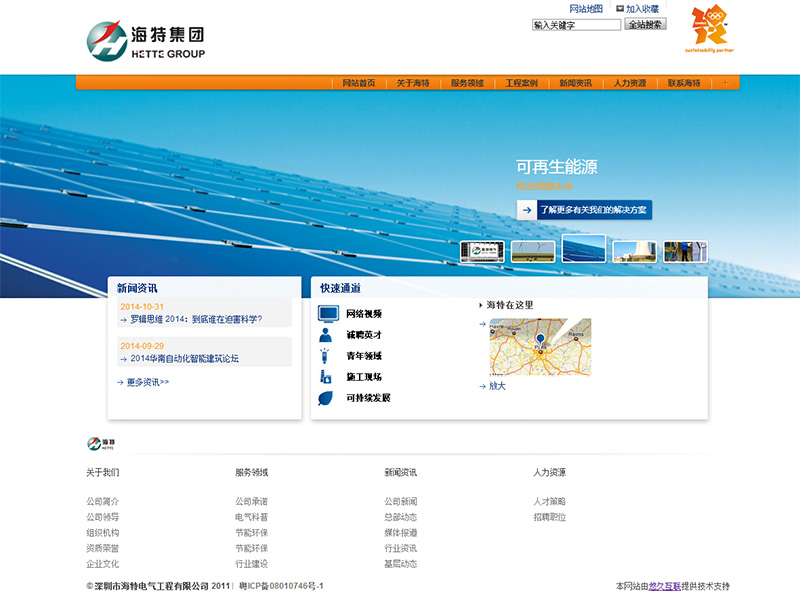Open 青年领域 via its lightbulb icon
800x603 pixels.
click(x=325, y=356)
